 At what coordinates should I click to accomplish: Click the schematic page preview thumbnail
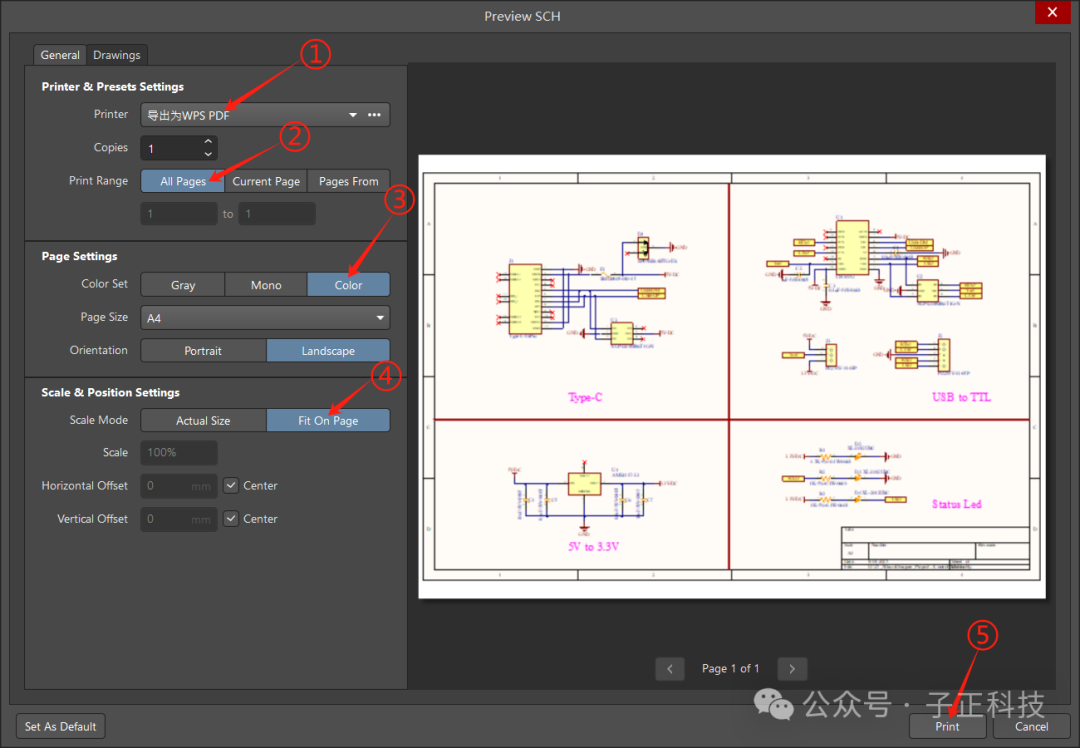pyautogui.click(x=731, y=376)
